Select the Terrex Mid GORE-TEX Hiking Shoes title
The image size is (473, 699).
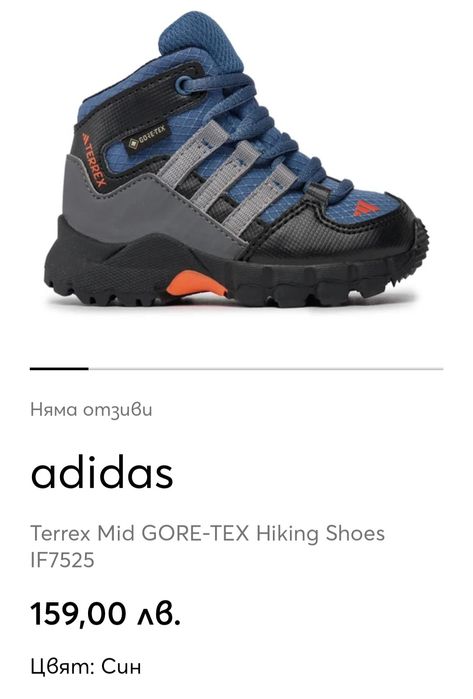tap(207, 533)
